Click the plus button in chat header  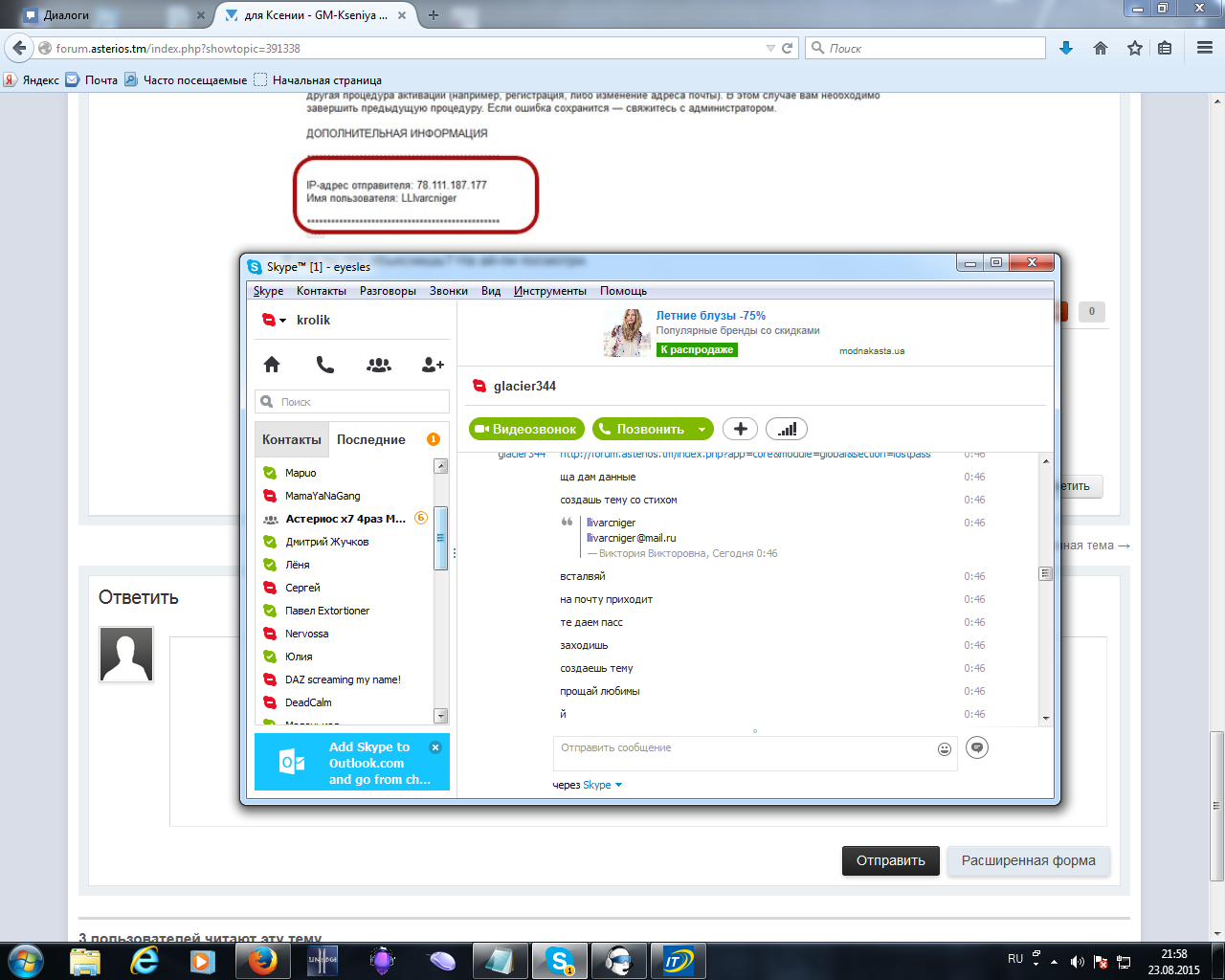tap(740, 429)
